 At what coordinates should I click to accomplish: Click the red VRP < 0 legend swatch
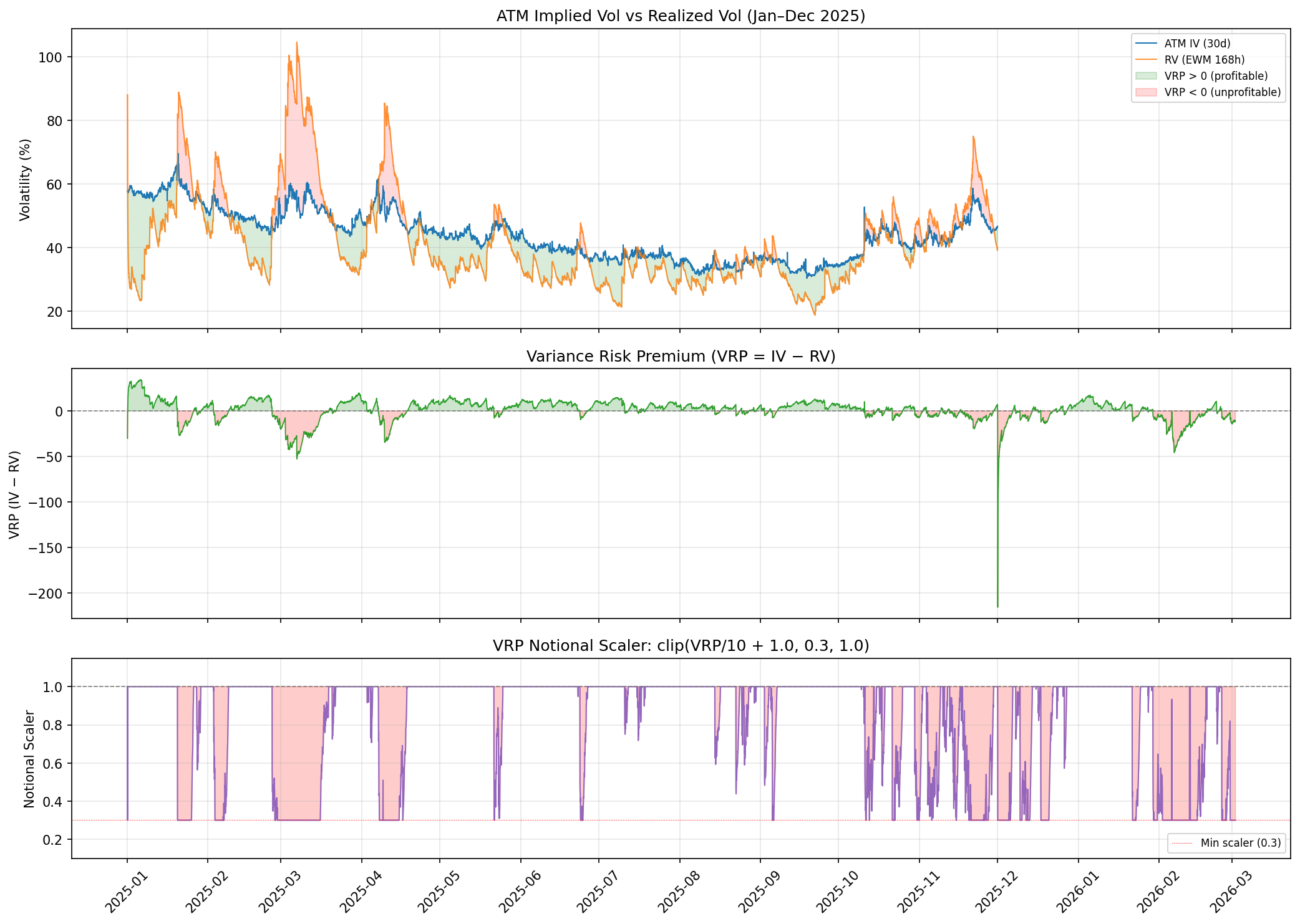pos(1146,92)
